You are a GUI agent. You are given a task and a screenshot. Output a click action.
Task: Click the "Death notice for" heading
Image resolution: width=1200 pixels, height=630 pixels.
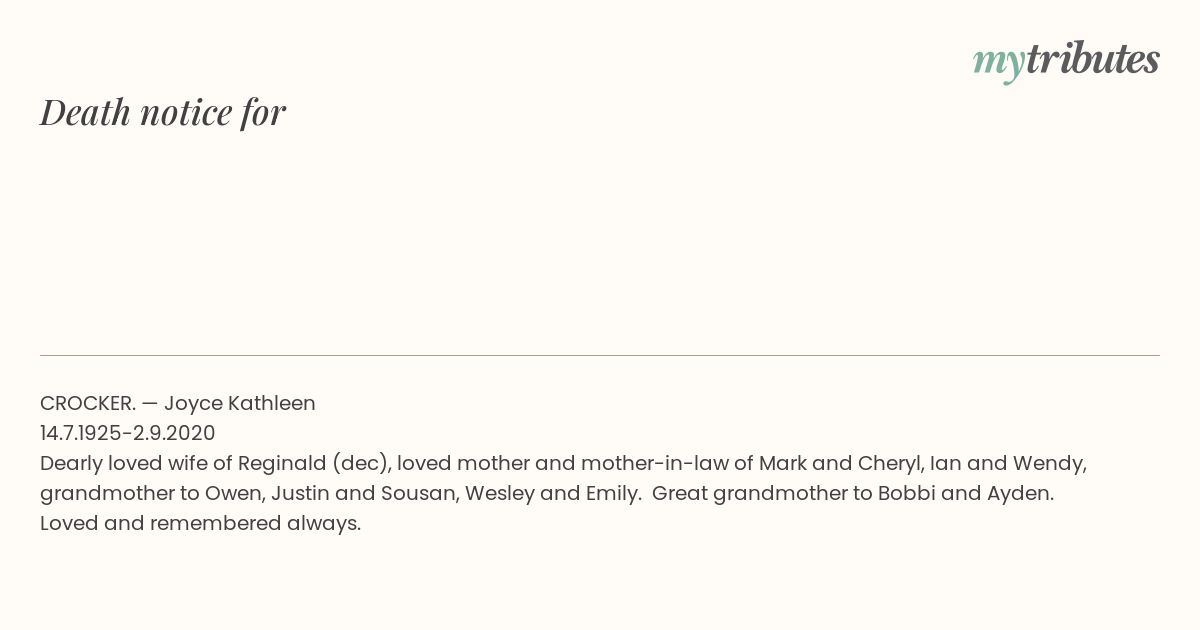[163, 112]
